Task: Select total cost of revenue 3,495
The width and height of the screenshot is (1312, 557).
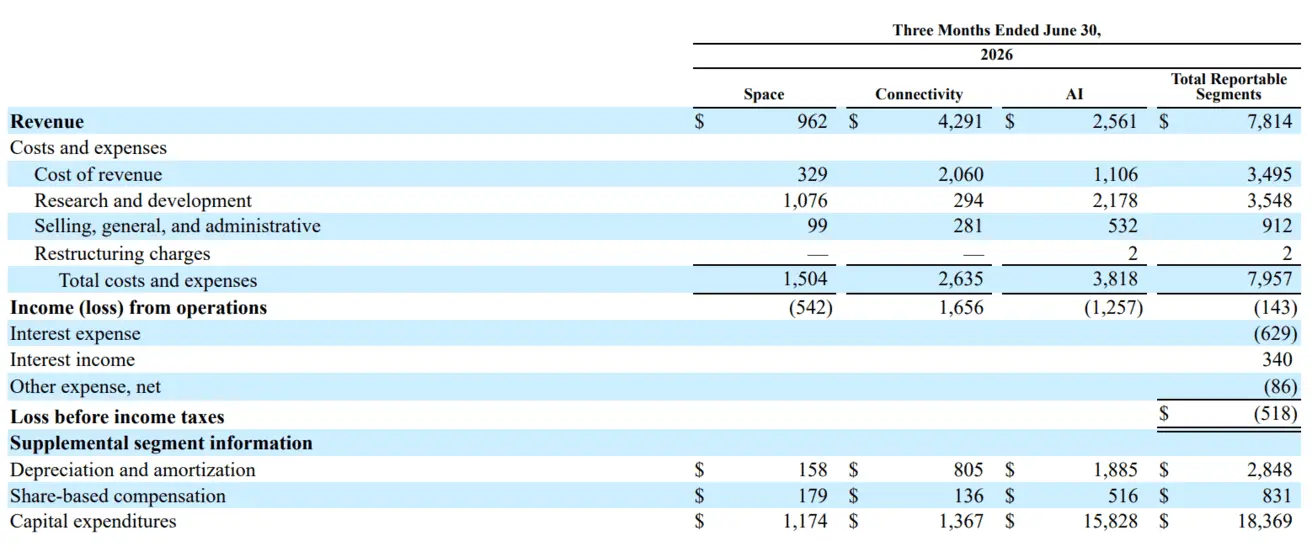Action: tap(1270, 175)
